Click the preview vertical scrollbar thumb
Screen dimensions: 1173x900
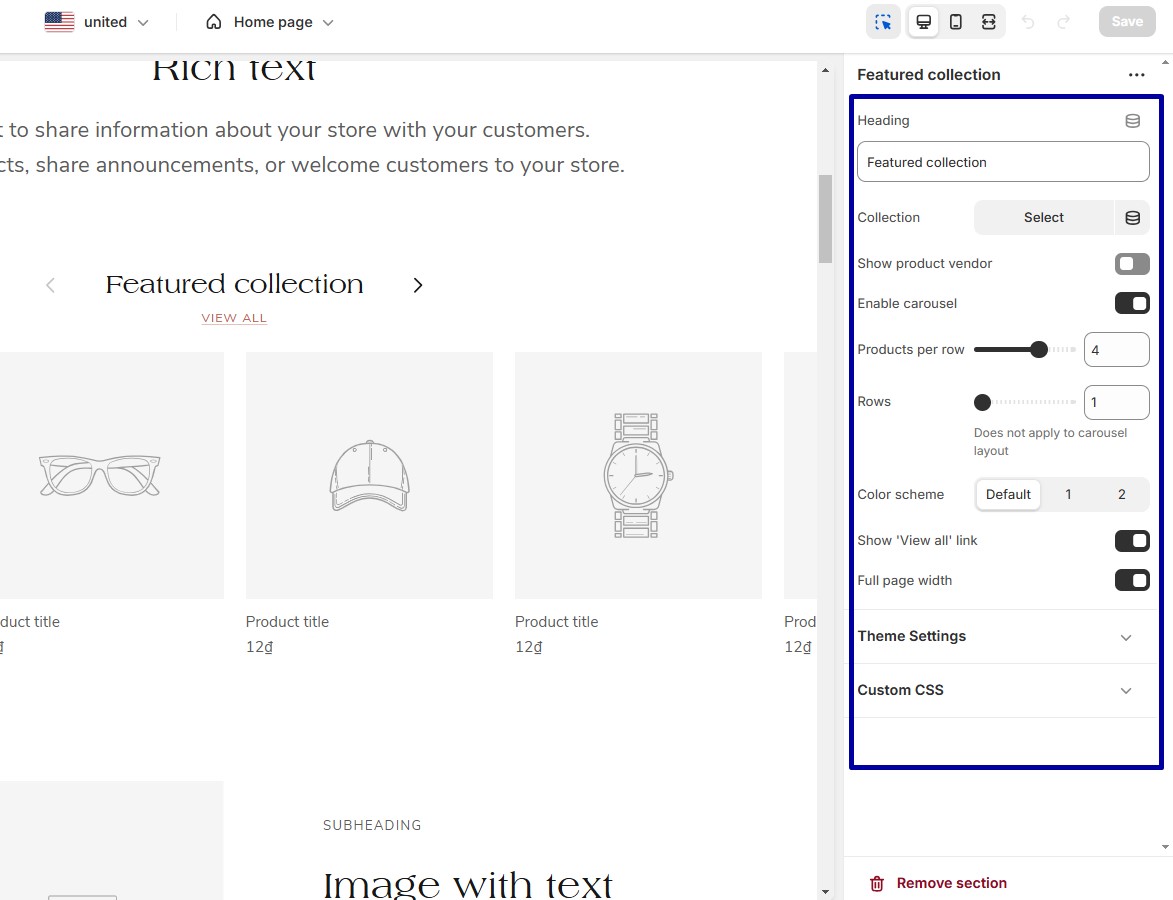click(825, 218)
